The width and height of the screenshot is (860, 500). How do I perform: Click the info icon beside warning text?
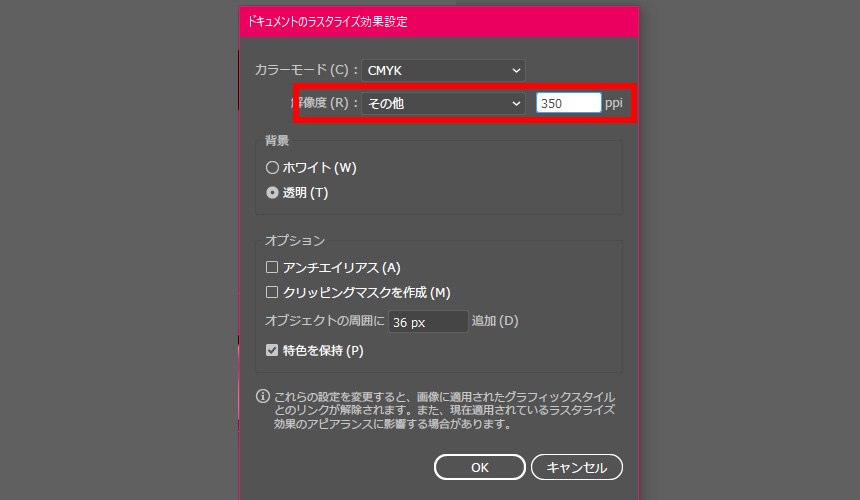pos(263,396)
